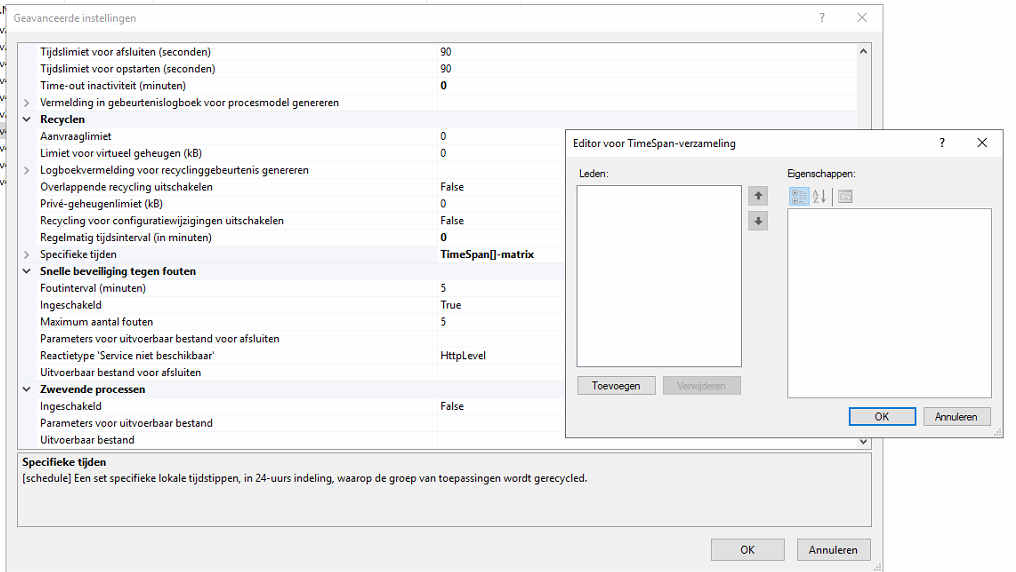Collapse the Snelle beveiliging tegen fouten section
Viewport: 1016px width, 572px height.
27,272
